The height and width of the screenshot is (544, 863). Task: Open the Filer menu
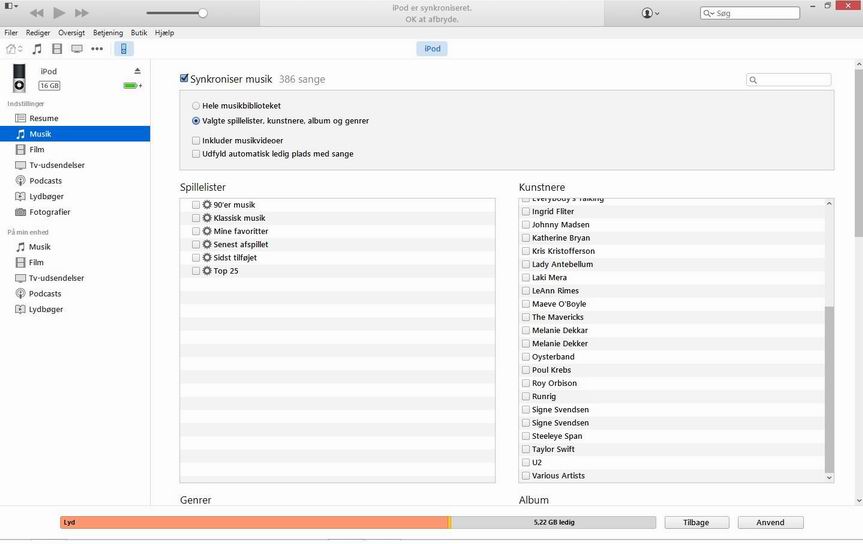click(11, 33)
